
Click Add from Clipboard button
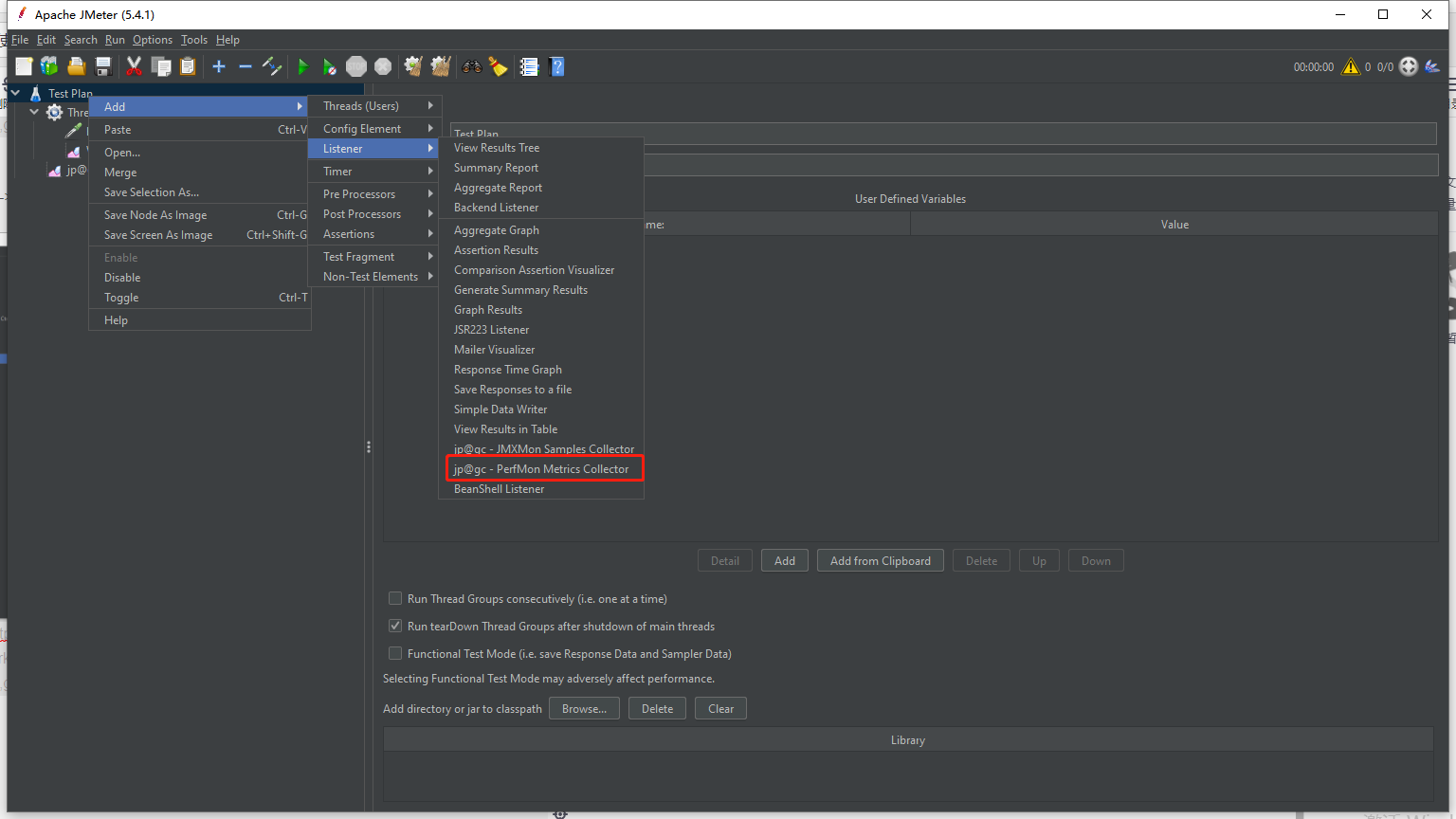(x=881, y=560)
